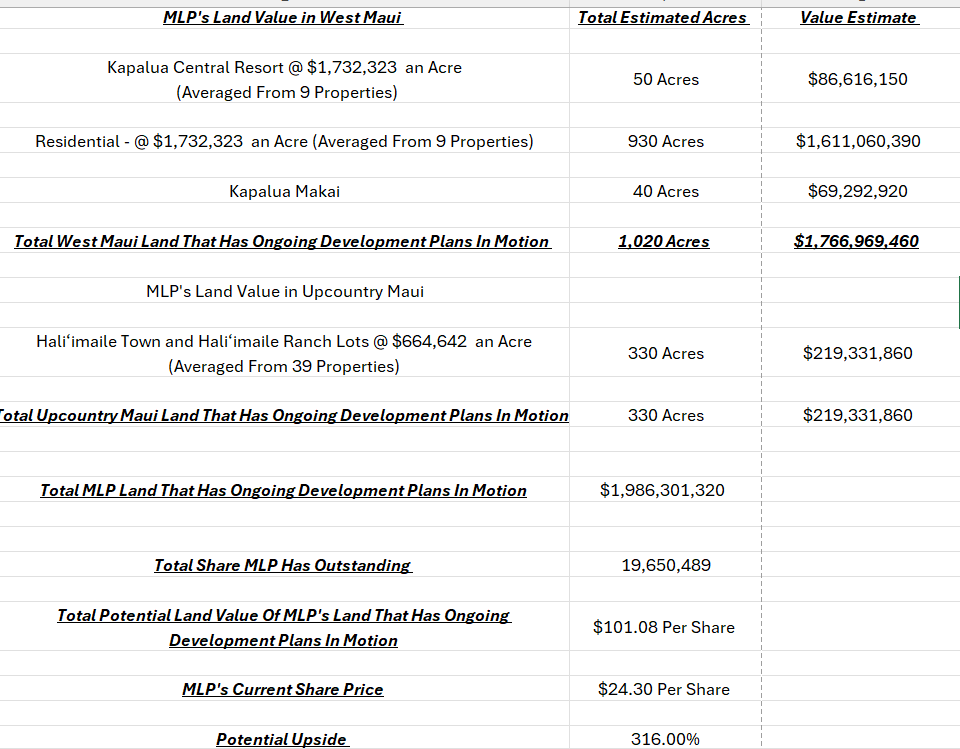Click 'MLP's Land Value in Upcountry Maui' cell
The image size is (960, 749).
285,291
